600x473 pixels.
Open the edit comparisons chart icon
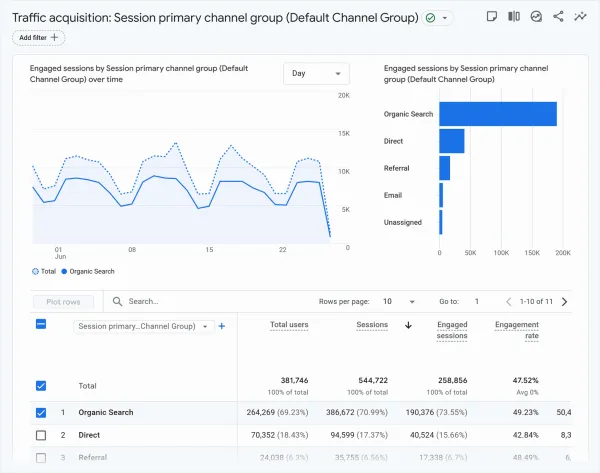pyautogui.click(x=536, y=17)
